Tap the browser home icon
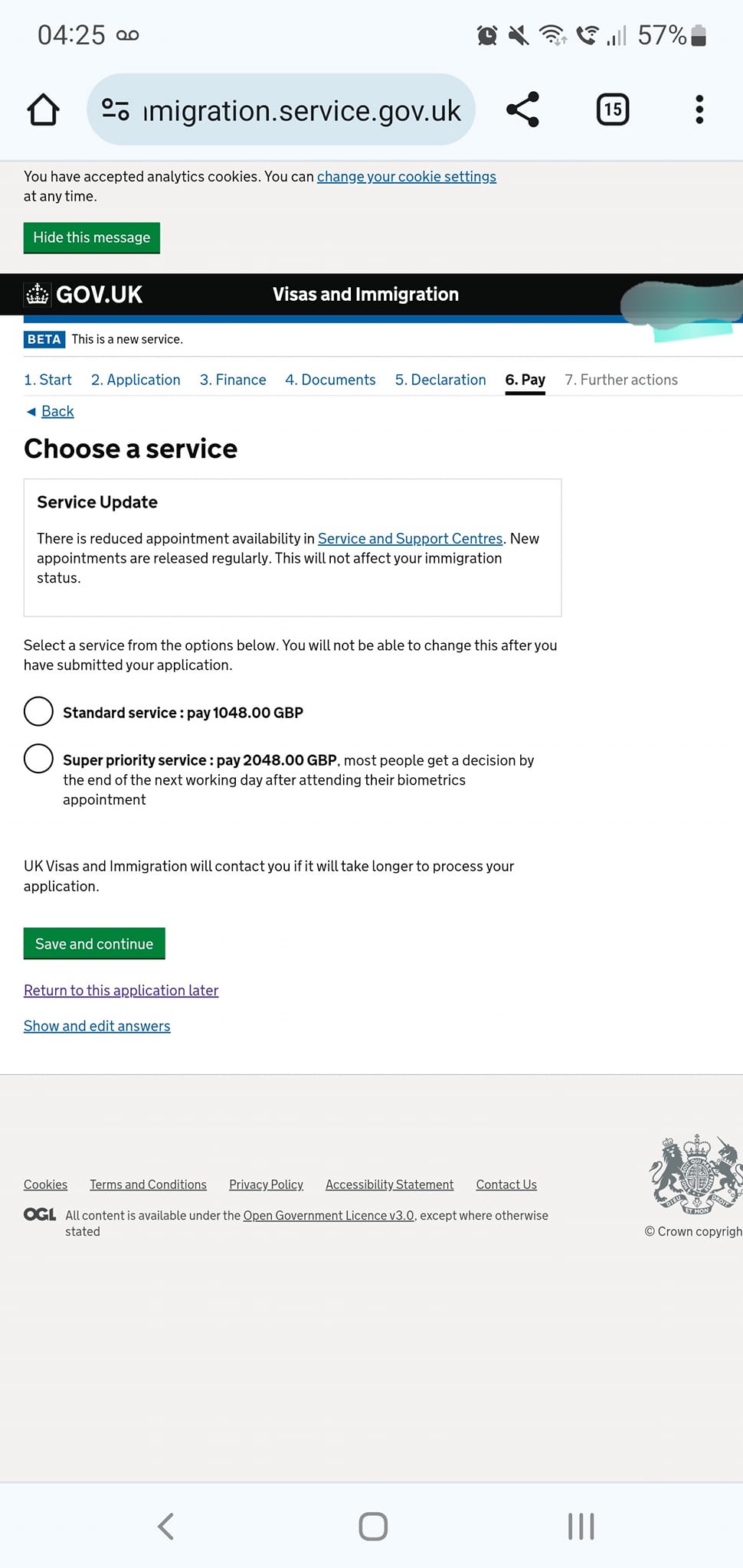The width and height of the screenshot is (743, 1568). [x=43, y=109]
